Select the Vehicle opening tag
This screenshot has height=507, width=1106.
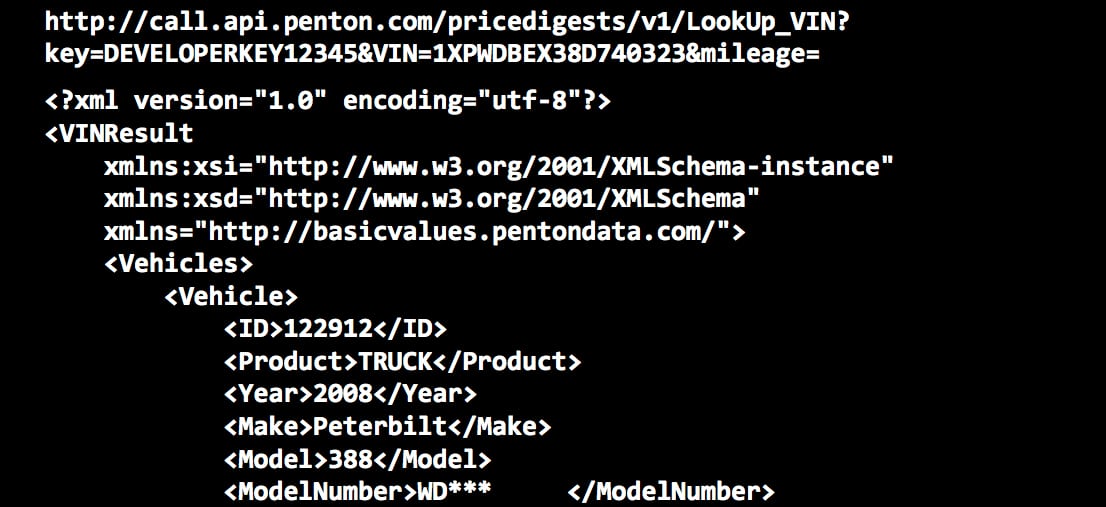[231, 296]
